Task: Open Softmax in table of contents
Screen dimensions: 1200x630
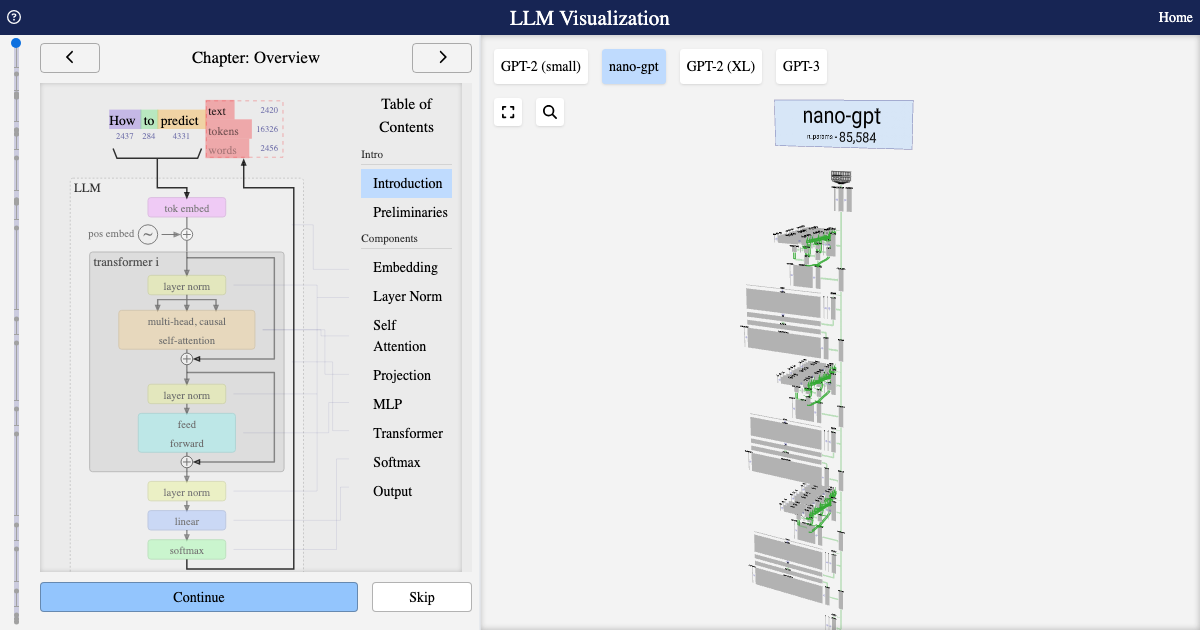Action: pos(397,462)
